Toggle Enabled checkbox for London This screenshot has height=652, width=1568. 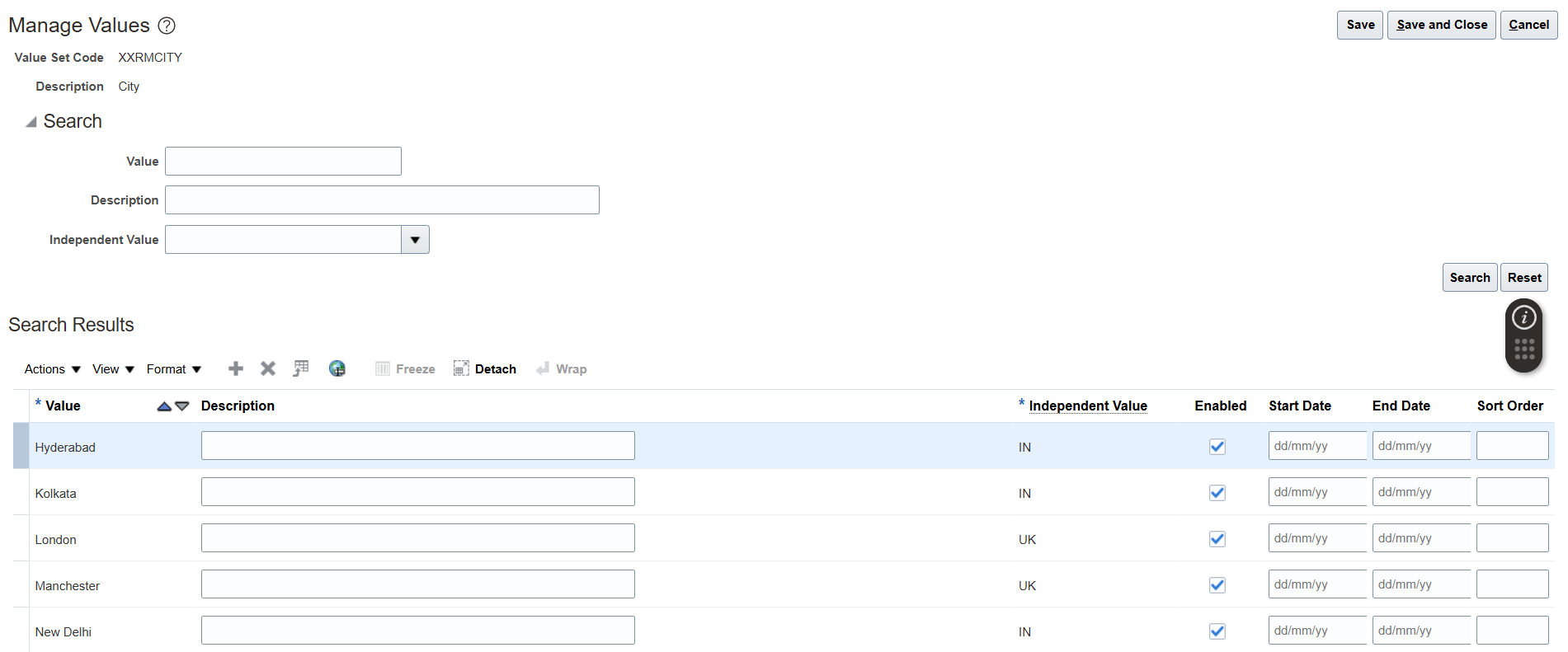pyautogui.click(x=1217, y=539)
